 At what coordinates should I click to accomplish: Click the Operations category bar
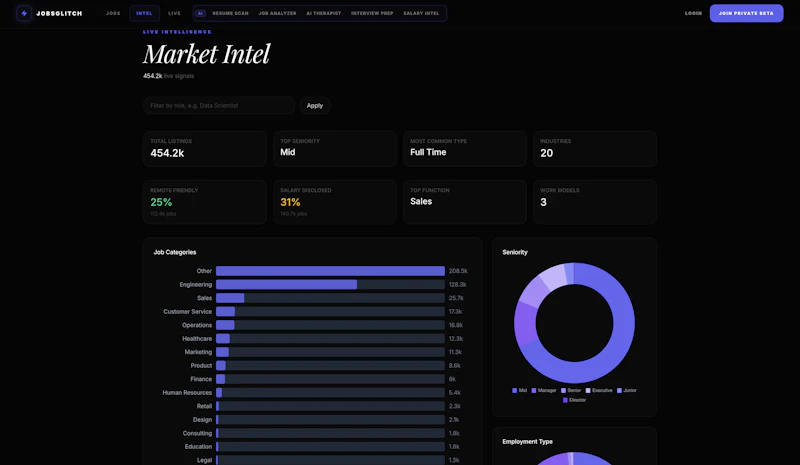tap(225, 325)
